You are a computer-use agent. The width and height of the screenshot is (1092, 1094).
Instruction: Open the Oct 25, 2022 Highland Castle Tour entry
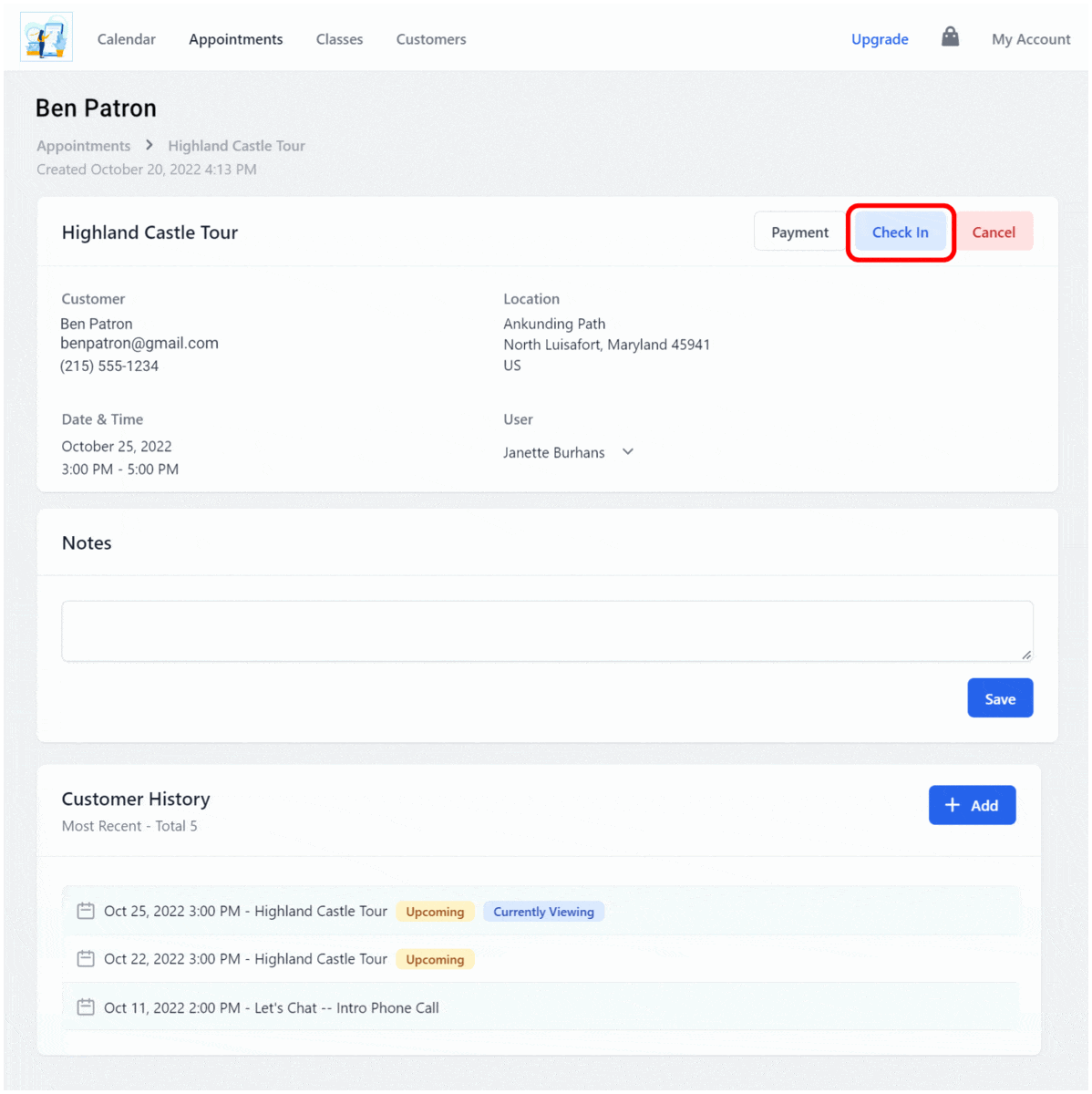(541, 911)
